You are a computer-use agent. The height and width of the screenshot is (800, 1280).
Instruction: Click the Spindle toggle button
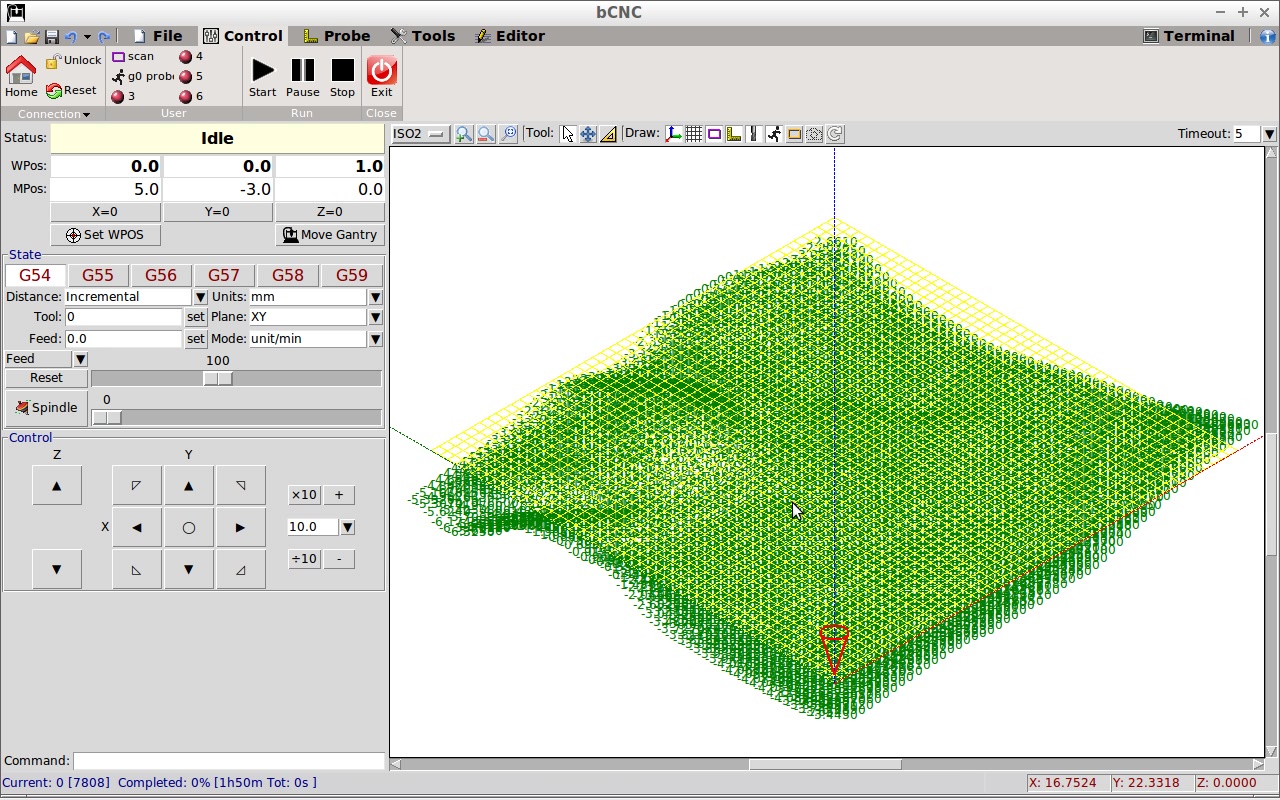(x=46, y=407)
